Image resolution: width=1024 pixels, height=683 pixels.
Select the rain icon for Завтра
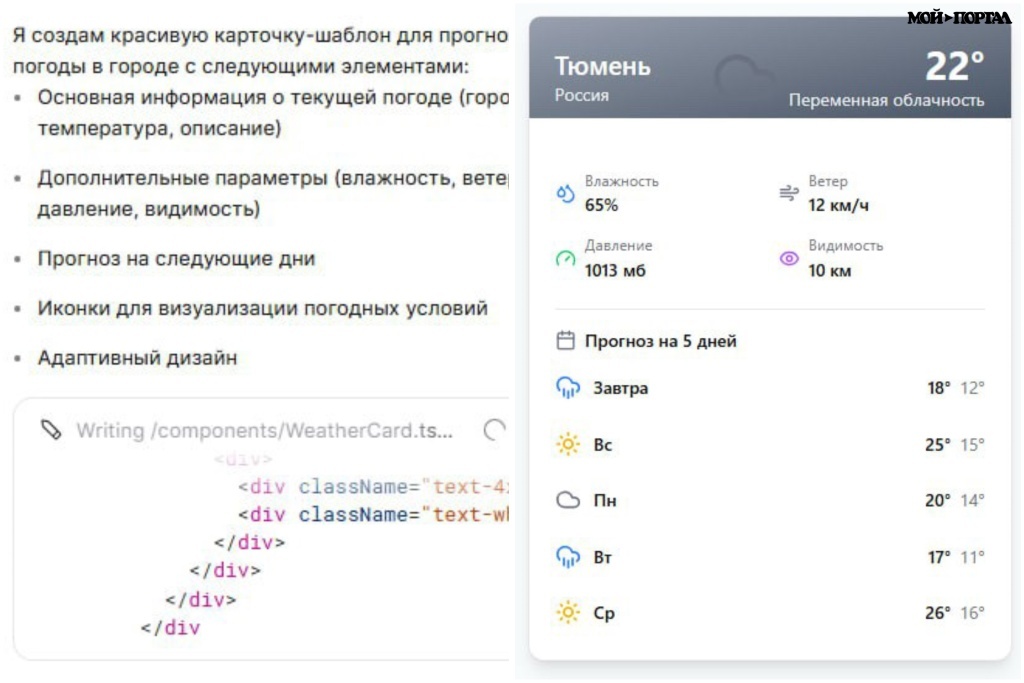[567, 387]
